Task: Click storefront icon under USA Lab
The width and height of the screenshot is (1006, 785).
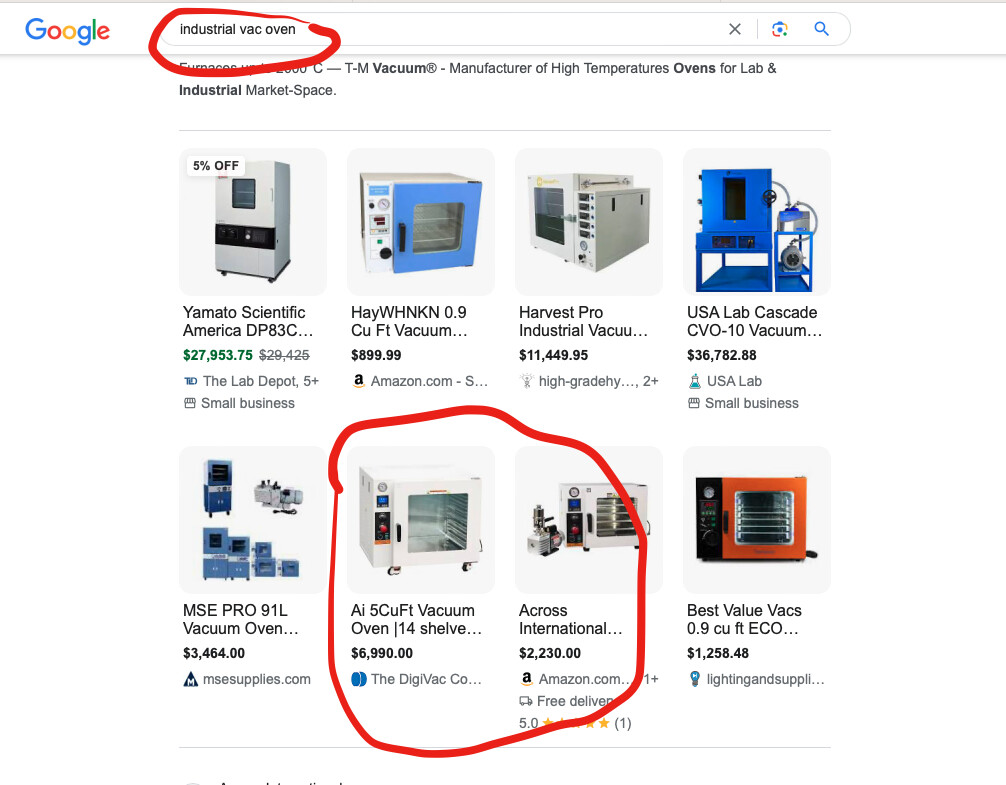Action: click(x=694, y=403)
